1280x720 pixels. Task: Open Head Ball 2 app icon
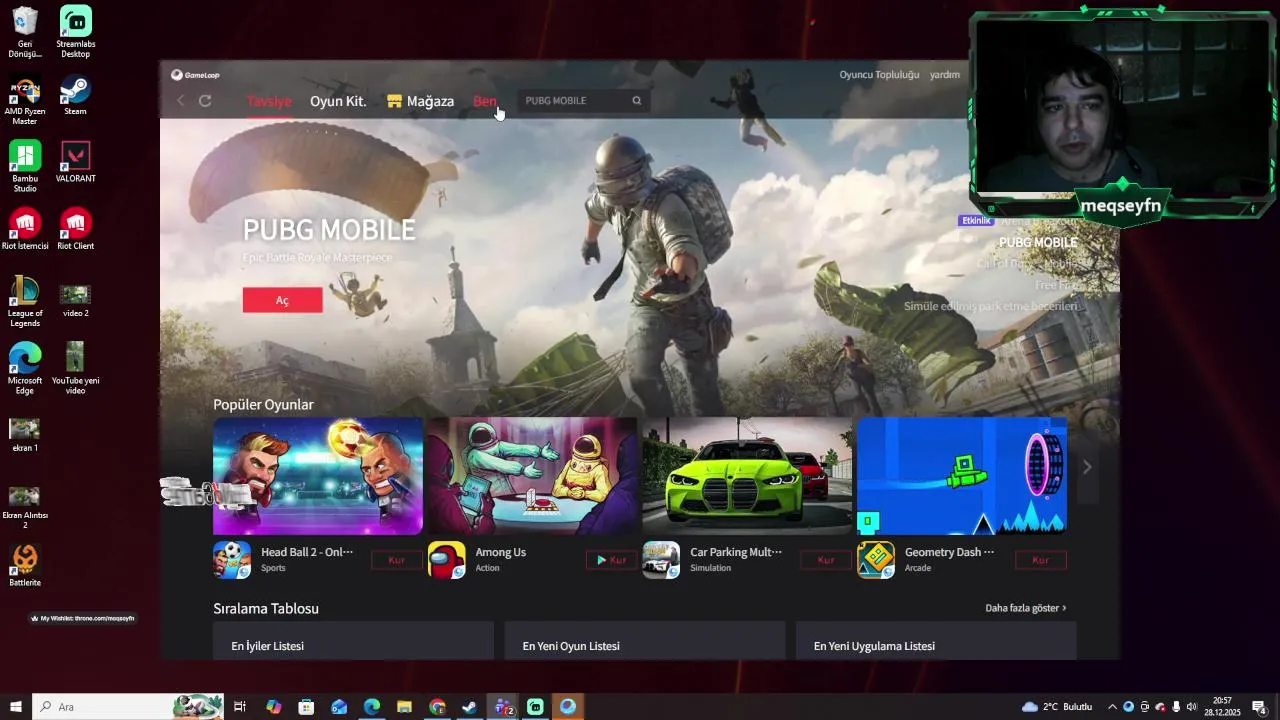tap(232, 560)
